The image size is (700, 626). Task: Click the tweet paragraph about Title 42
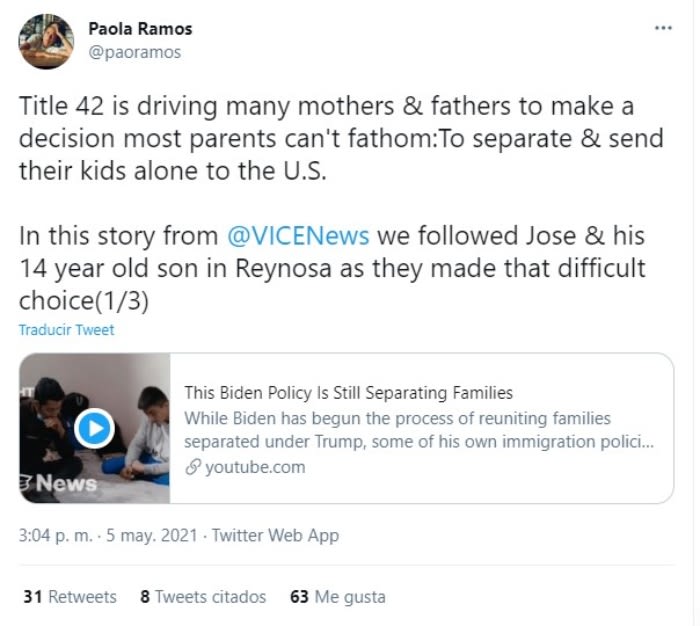point(340,137)
